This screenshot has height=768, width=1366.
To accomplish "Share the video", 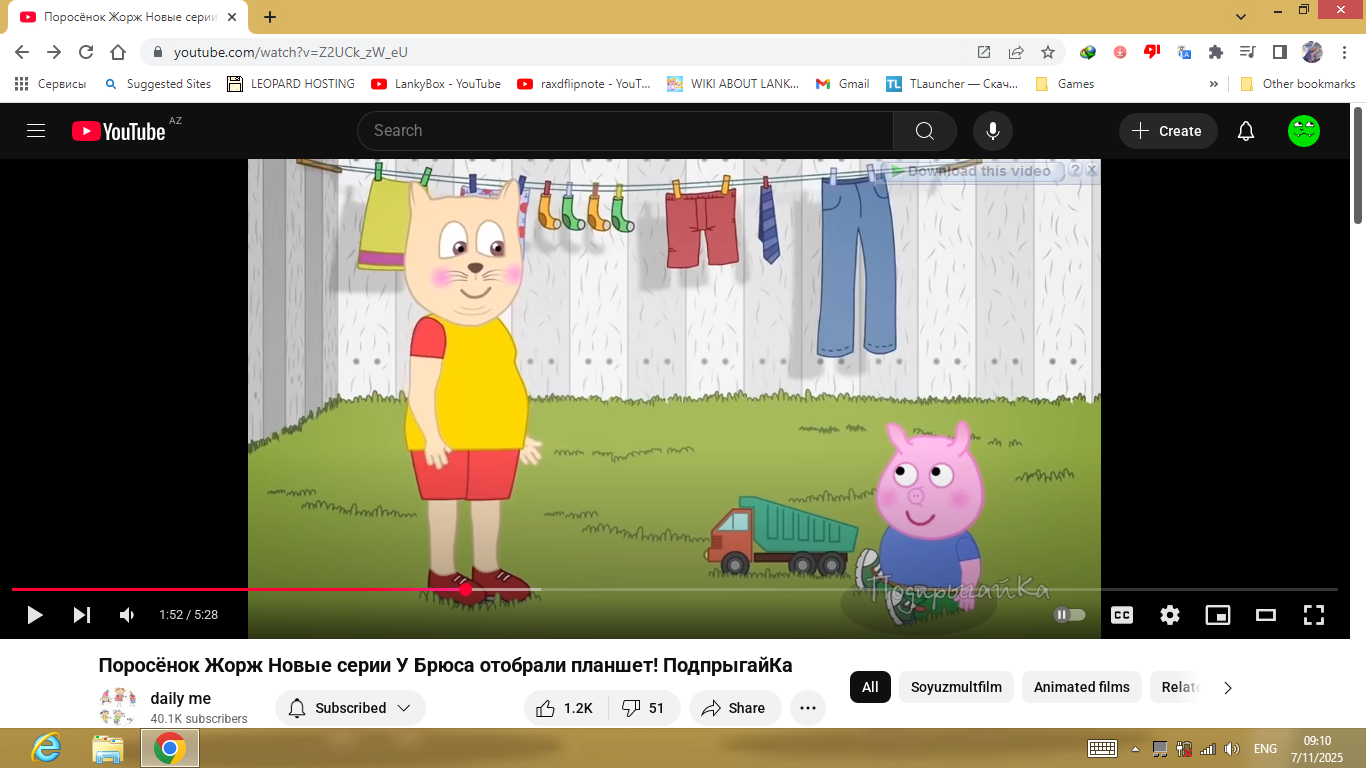I will pyautogui.click(x=733, y=708).
